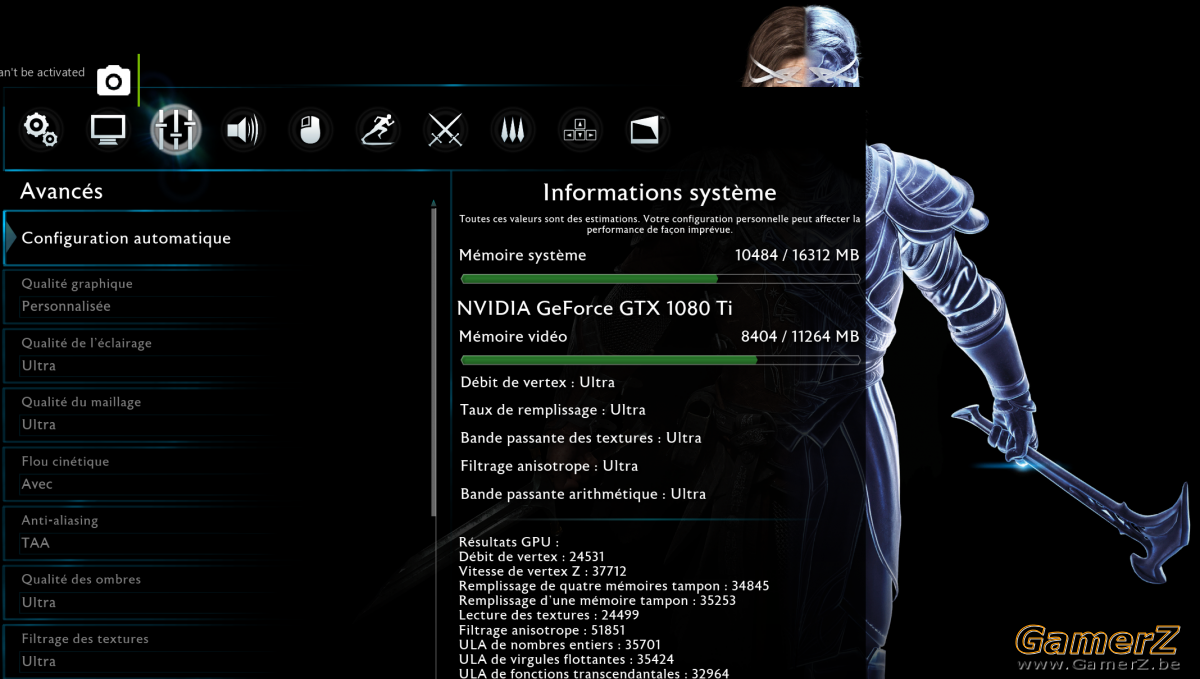The image size is (1200, 679).
Task: Click the Informations système title
Action: pos(660,193)
